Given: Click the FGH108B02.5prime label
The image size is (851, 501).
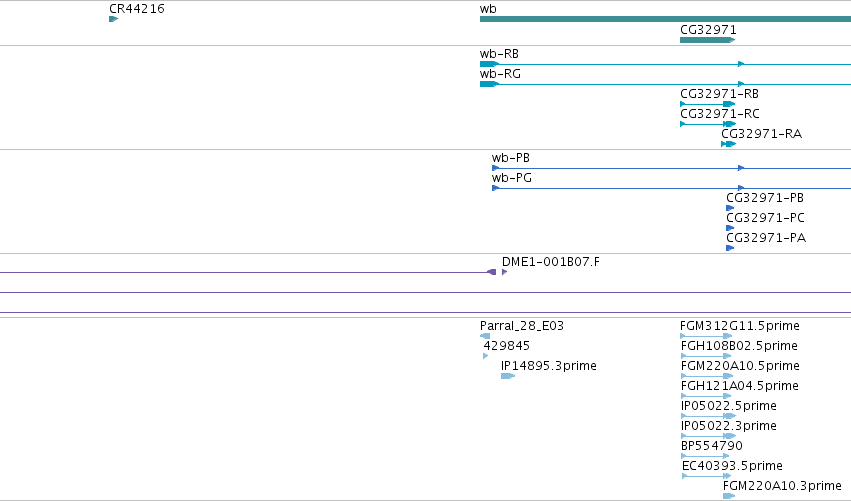Looking at the screenshot, I should tap(739, 346).
